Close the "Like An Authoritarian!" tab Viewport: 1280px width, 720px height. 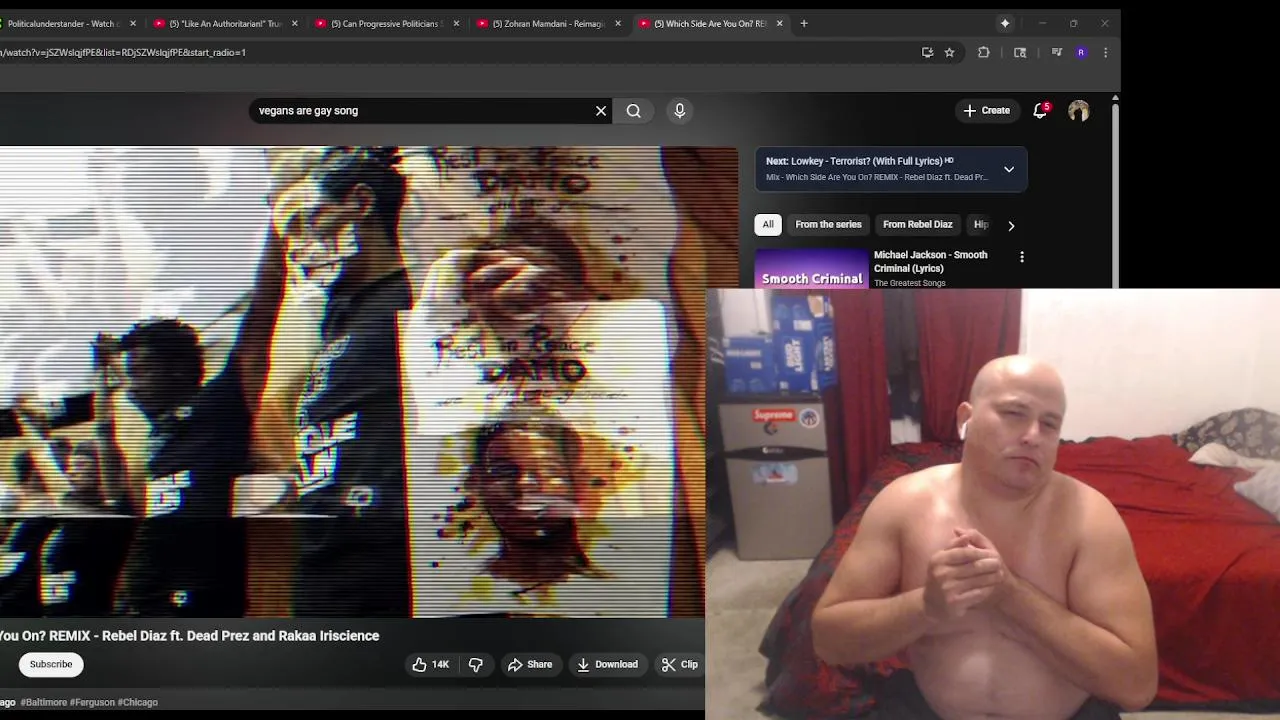[x=295, y=23]
